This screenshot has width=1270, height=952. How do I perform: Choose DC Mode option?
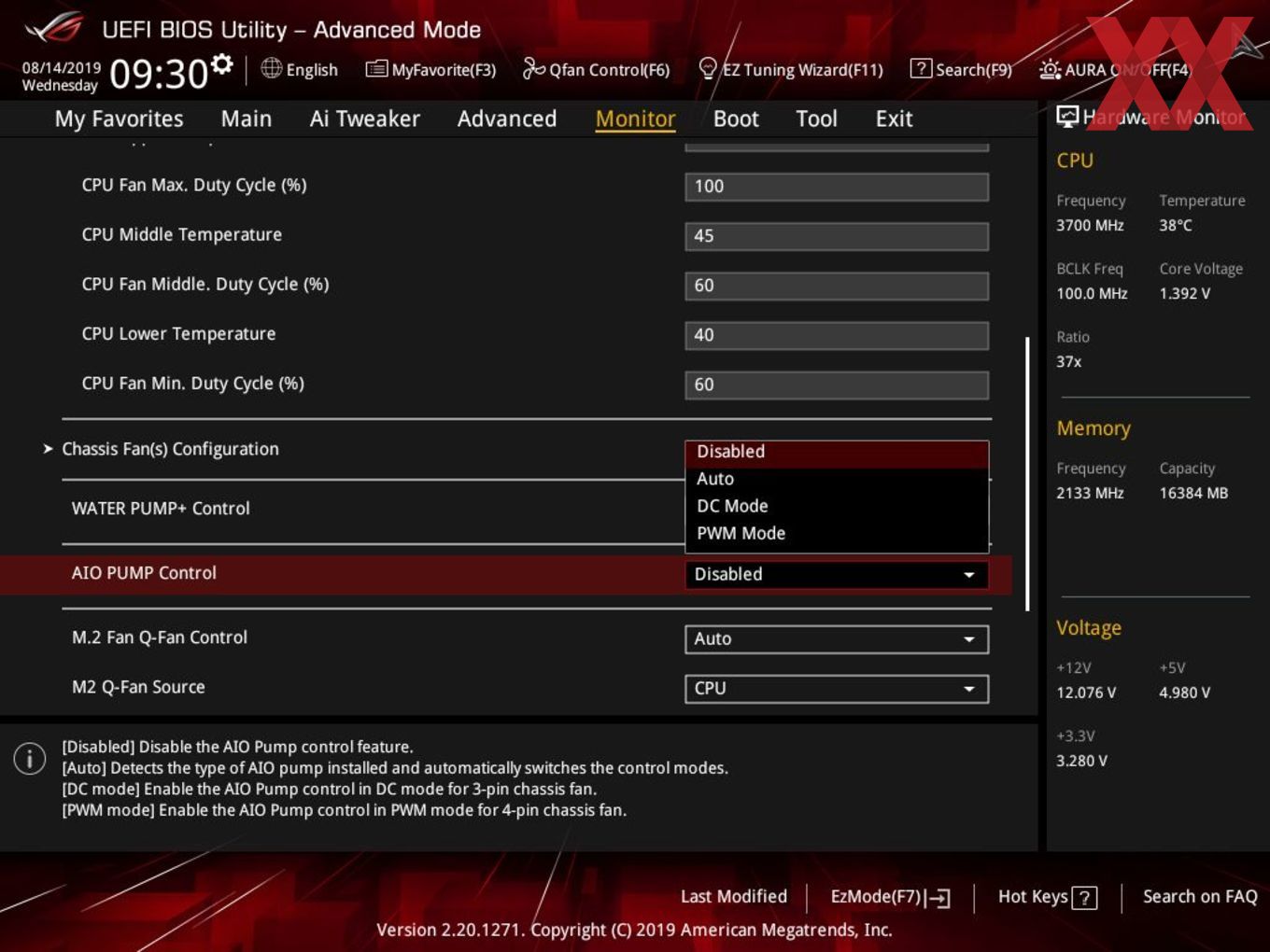[836, 506]
